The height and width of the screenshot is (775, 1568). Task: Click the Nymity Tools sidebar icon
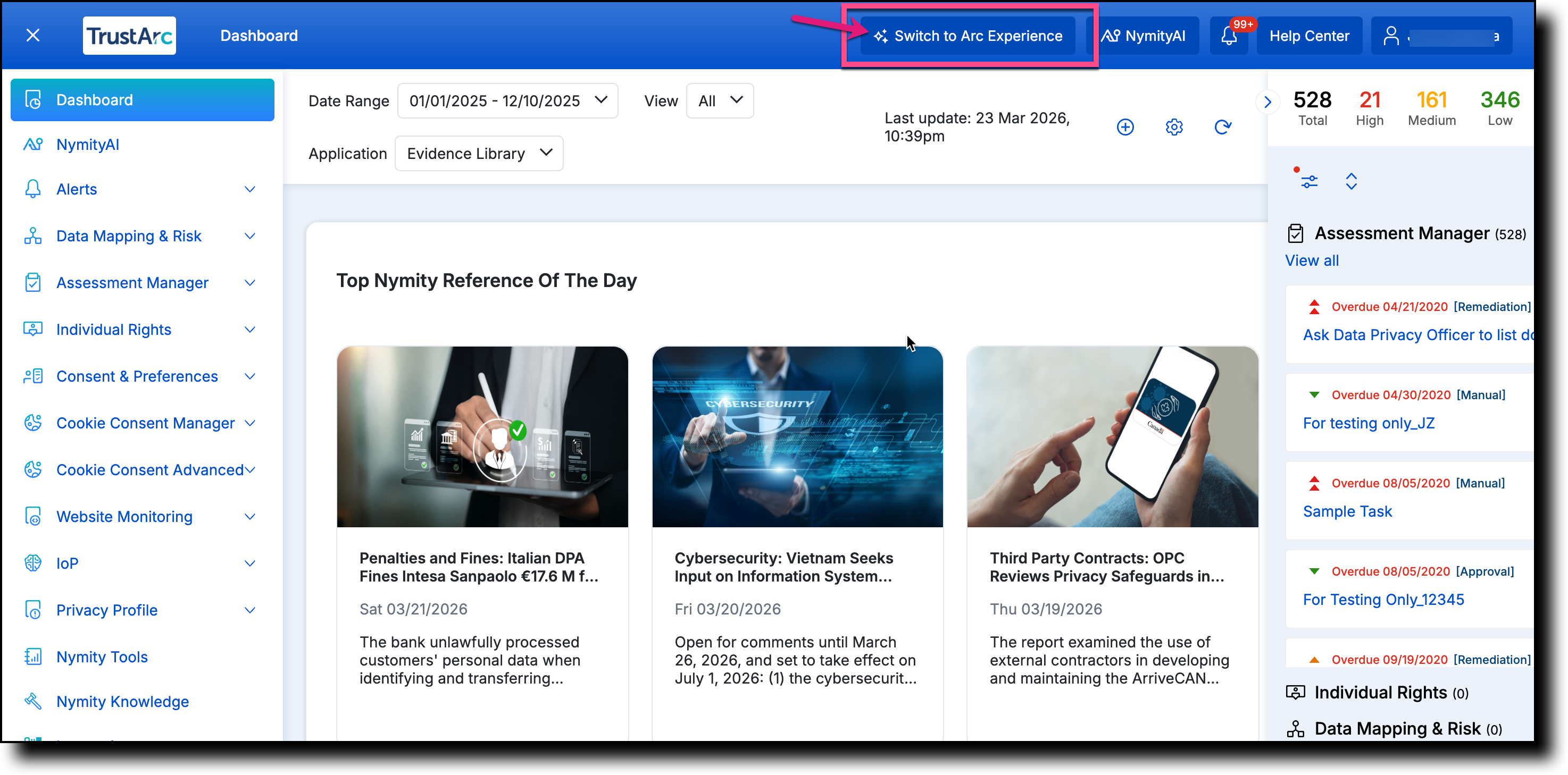[33, 657]
